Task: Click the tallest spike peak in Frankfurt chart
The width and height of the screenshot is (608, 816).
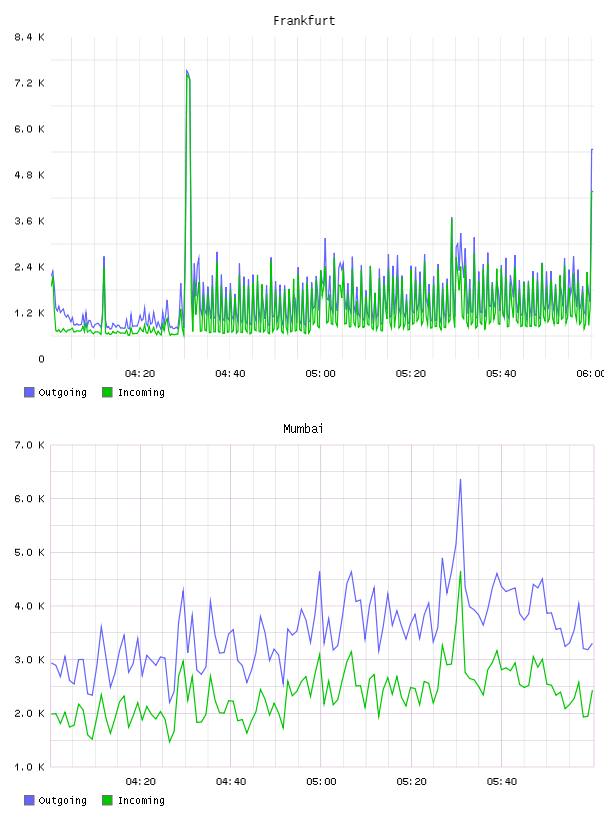Action: [187, 71]
